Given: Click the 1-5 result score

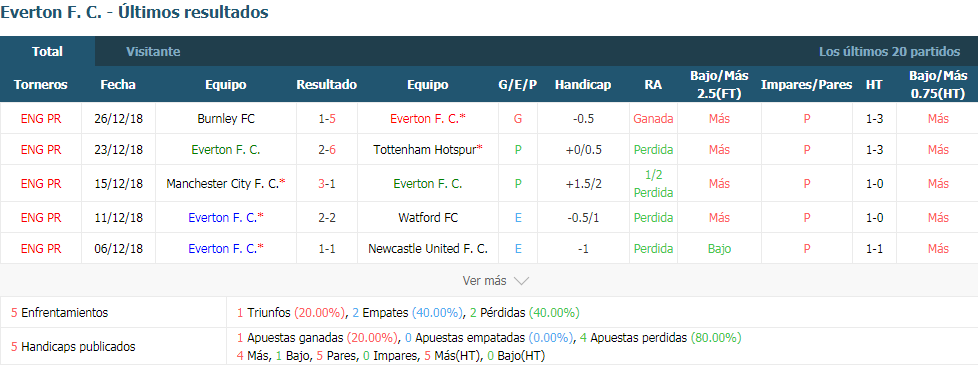Looking at the screenshot, I should pos(327,119).
